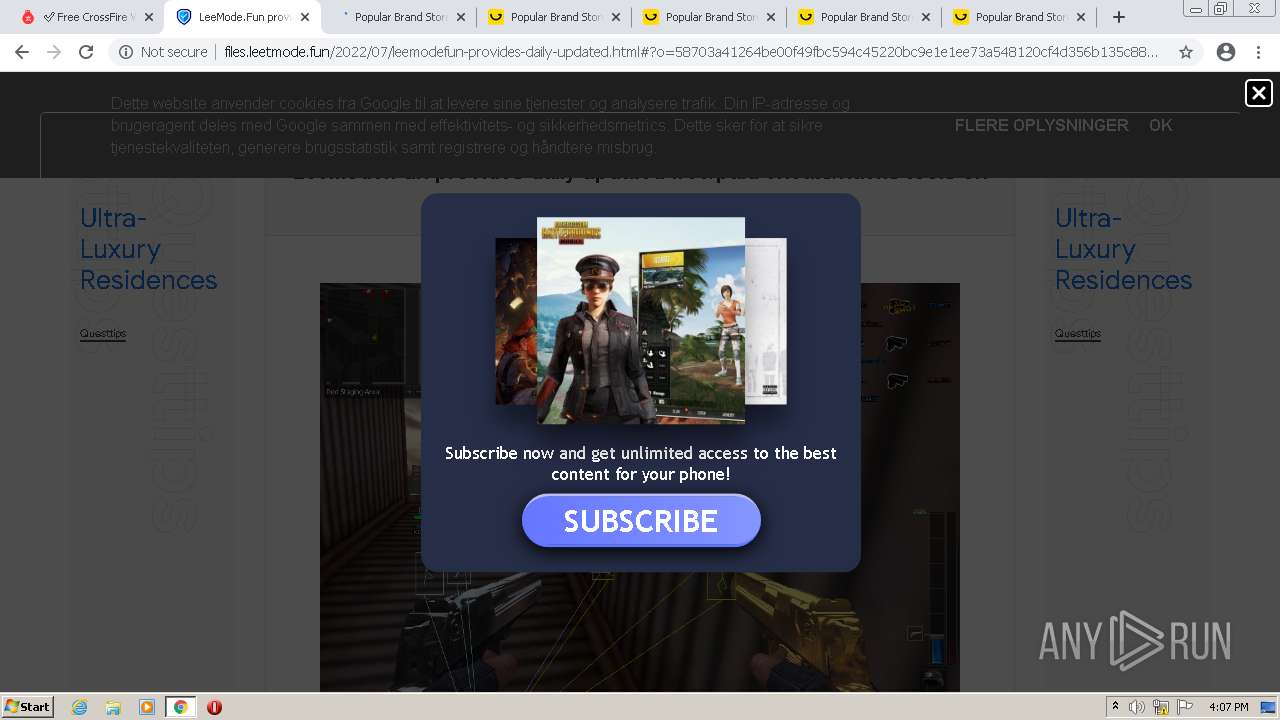This screenshot has width=1280, height=720.
Task: Click the Chrome forward arrow
Action: 54,52
